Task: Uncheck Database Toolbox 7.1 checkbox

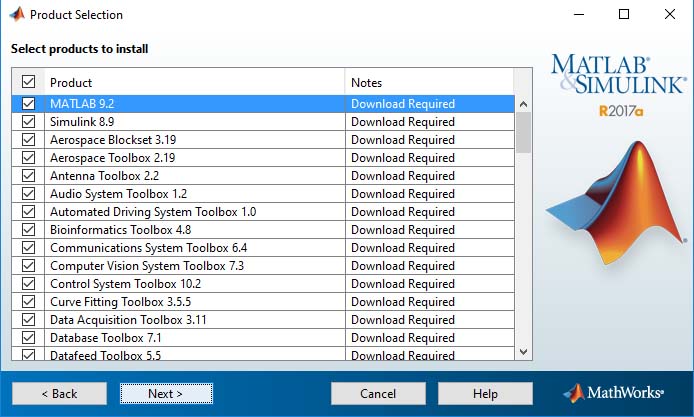Action: (x=28, y=338)
